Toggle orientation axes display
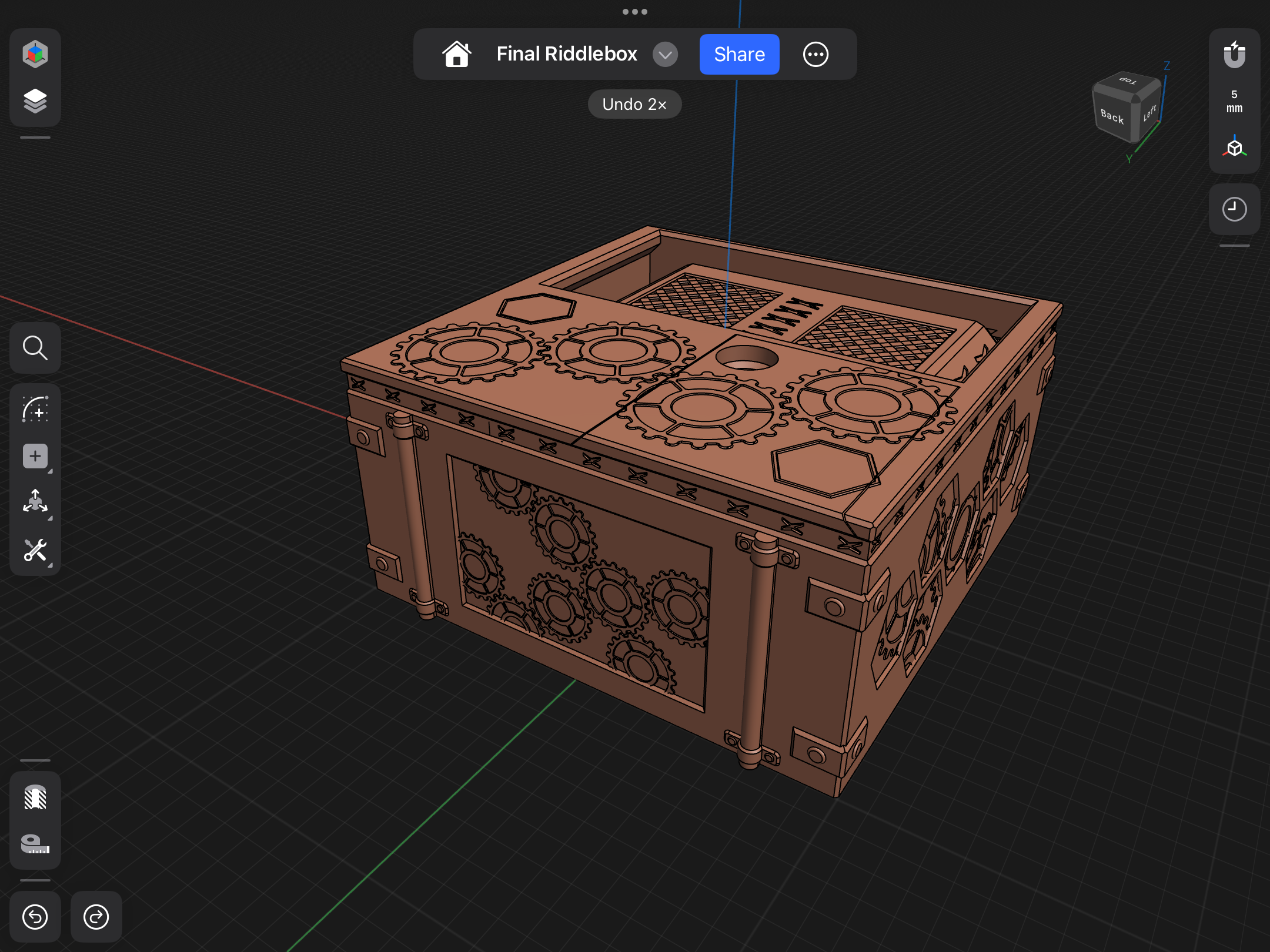The height and width of the screenshot is (952, 1270). point(1235,147)
